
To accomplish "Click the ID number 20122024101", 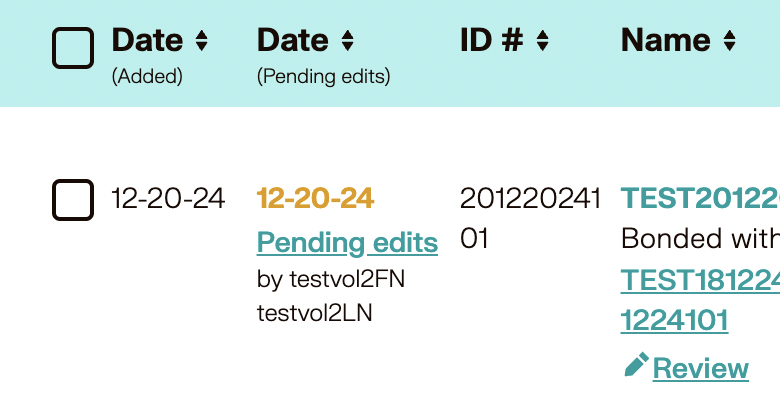I will click(530, 218).
